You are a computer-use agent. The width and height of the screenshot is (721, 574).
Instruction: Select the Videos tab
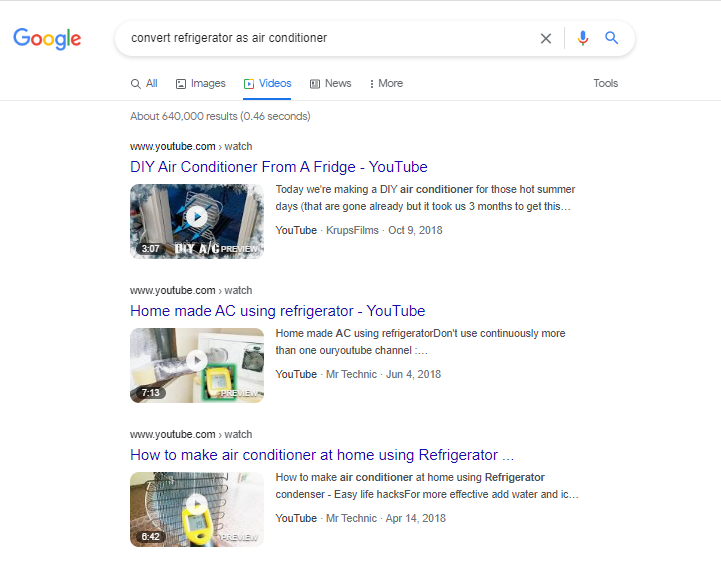tap(268, 84)
